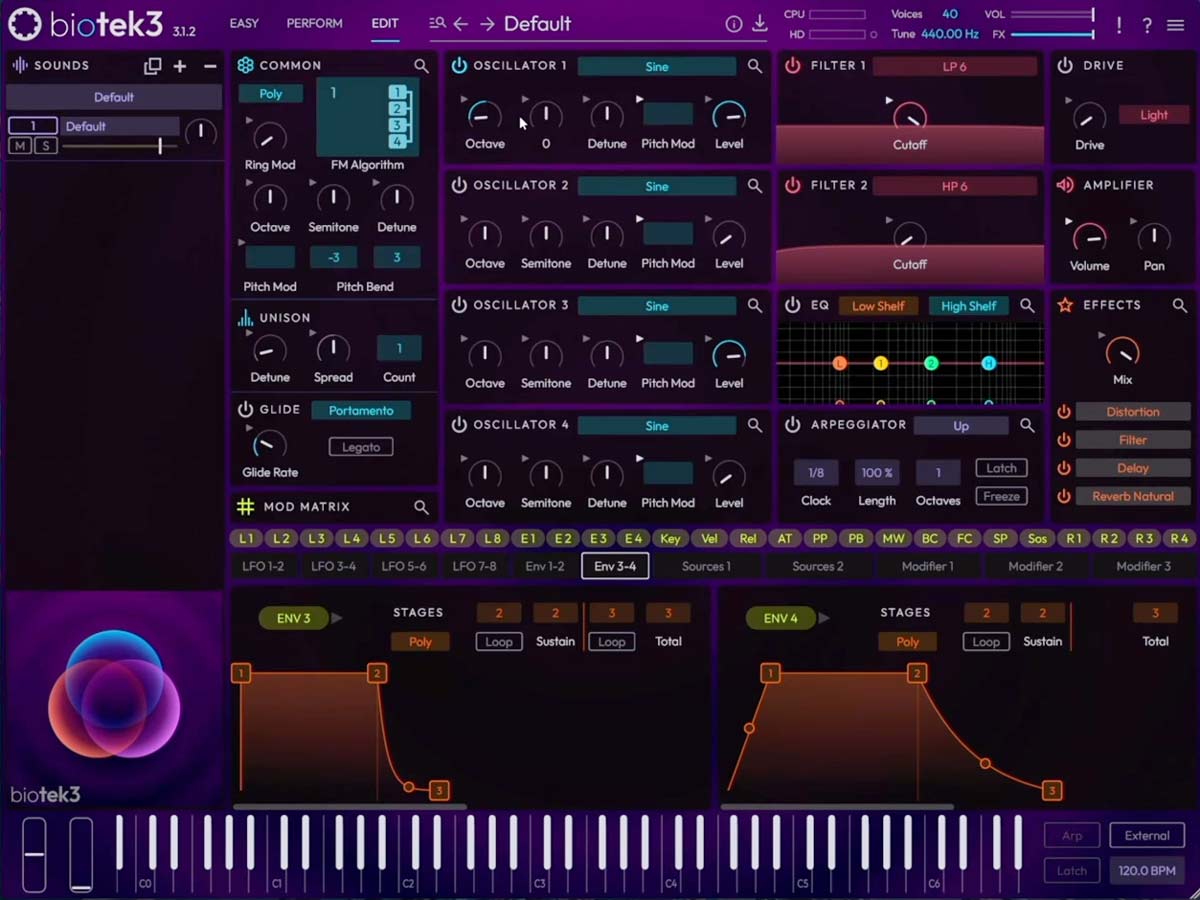Viewport: 1200px width, 900px height.
Task: Open the preset info icon
Action: coord(734,24)
